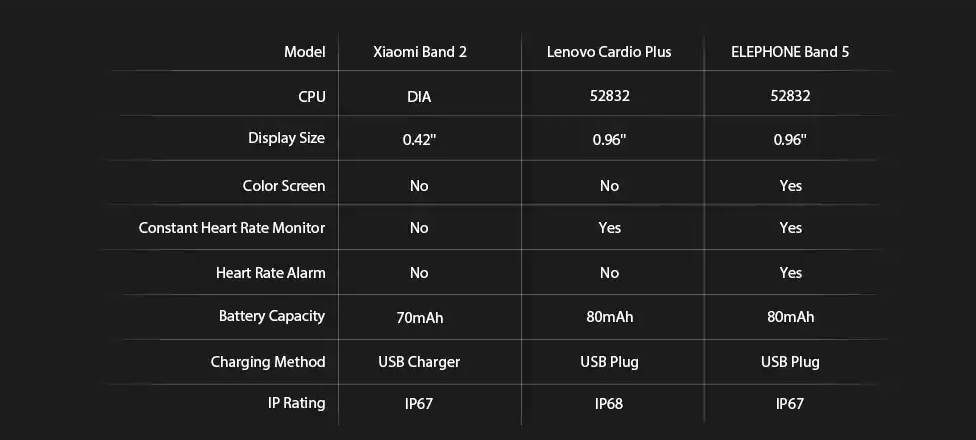Select the 0.42" display size value
This screenshot has width=976, height=440.
pyautogui.click(x=419, y=140)
